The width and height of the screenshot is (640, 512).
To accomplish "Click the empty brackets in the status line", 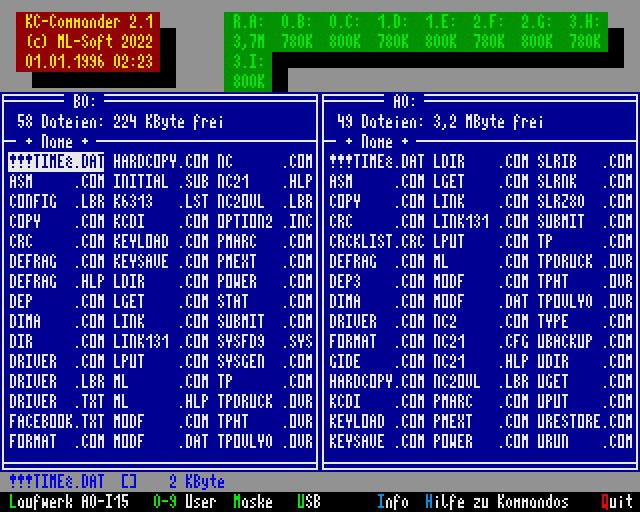I will point(128,482).
